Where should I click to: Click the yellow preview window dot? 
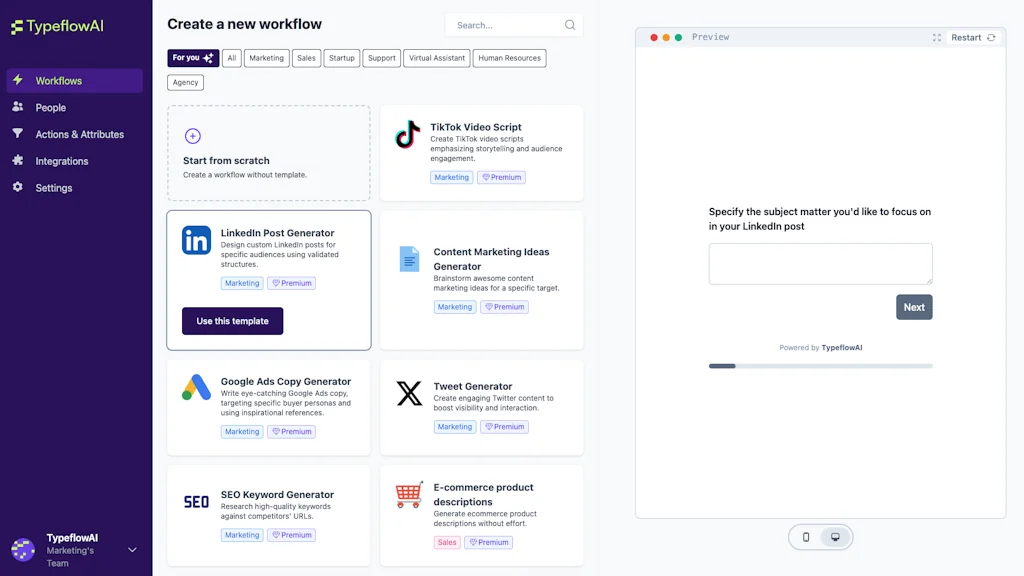click(x=666, y=38)
